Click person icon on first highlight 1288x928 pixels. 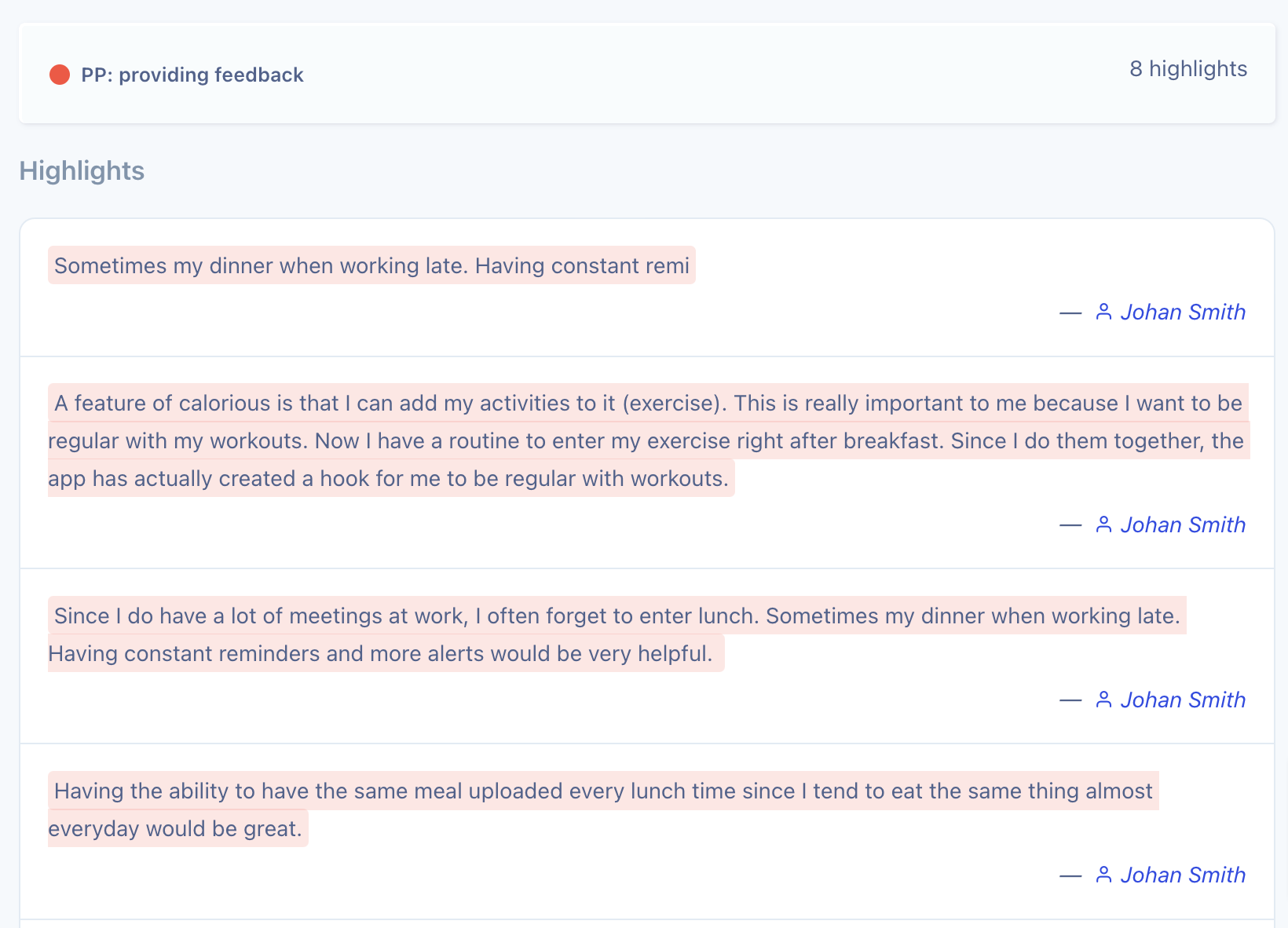(1103, 312)
